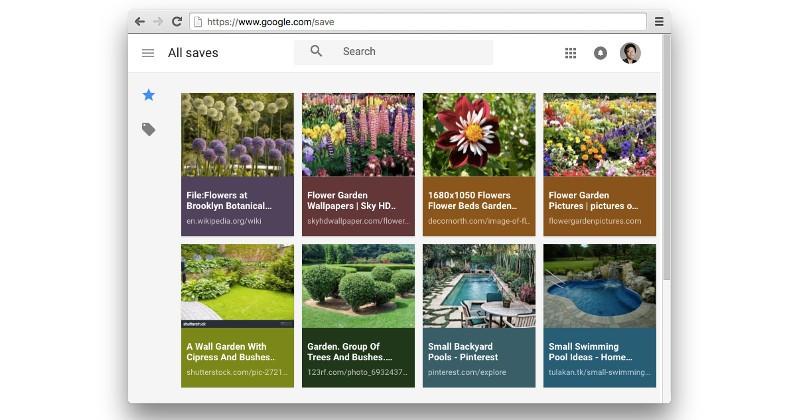
Task: Click the address bar URL field
Action: point(418,21)
